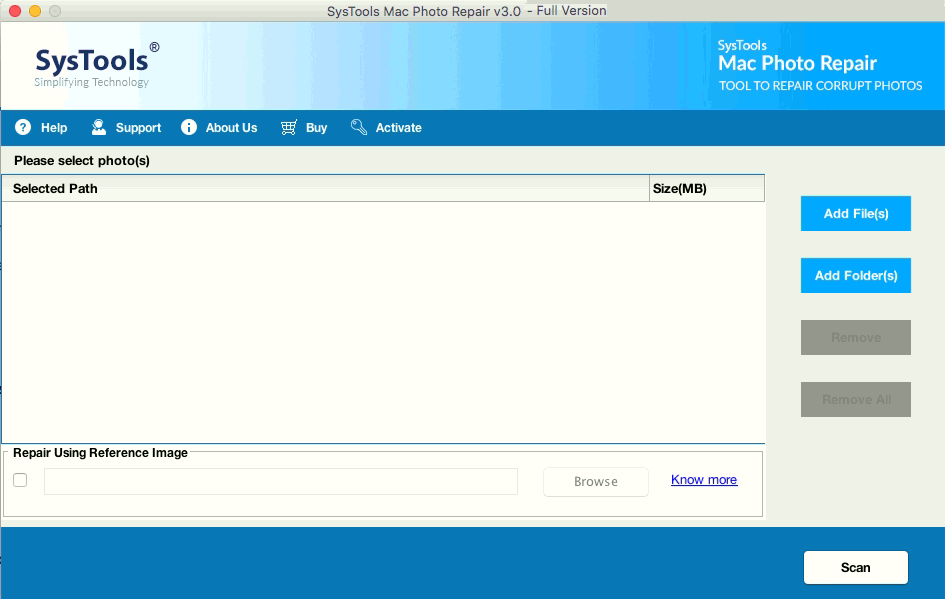Click the Selected Path column header
This screenshot has height=599, width=945.
[325, 189]
